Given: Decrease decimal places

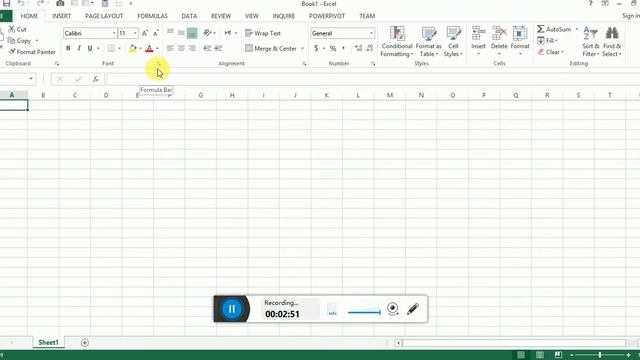Looking at the screenshot, I should [x=370, y=48].
